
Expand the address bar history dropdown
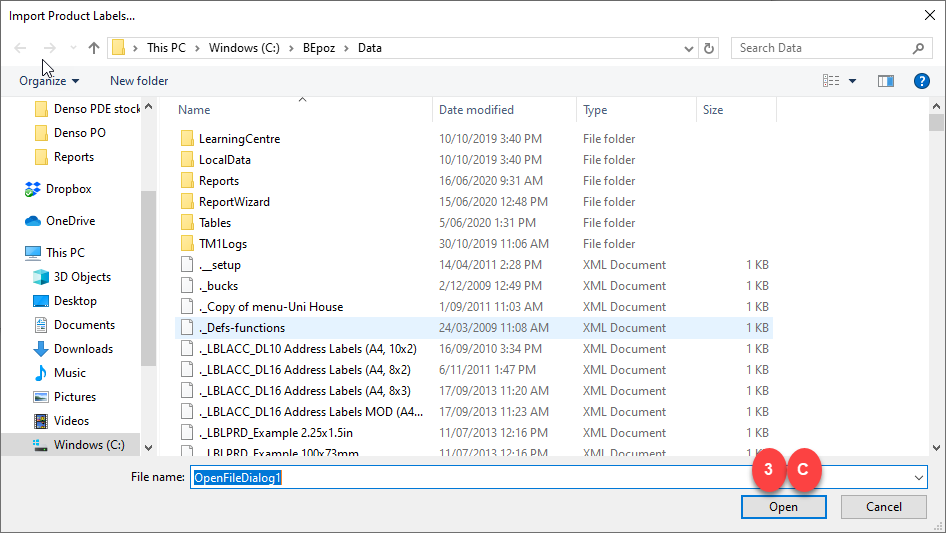688,48
